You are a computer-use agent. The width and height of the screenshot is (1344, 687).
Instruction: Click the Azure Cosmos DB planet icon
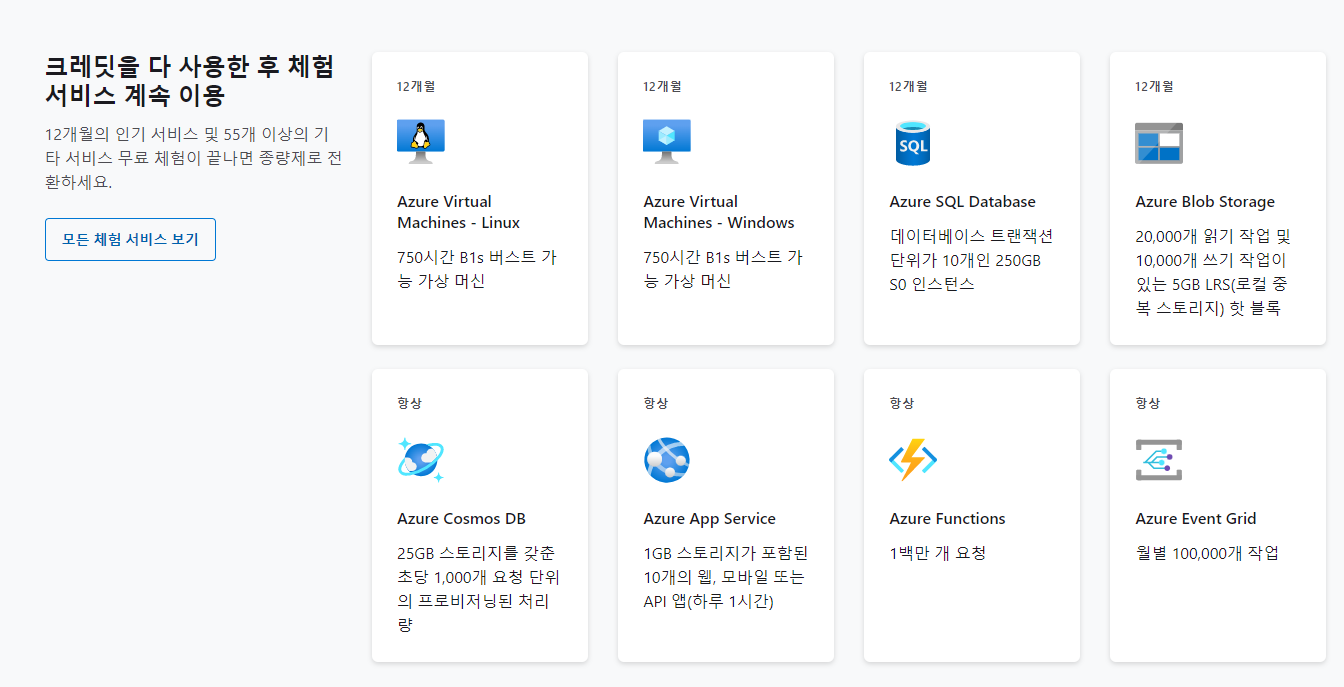[x=421, y=460]
